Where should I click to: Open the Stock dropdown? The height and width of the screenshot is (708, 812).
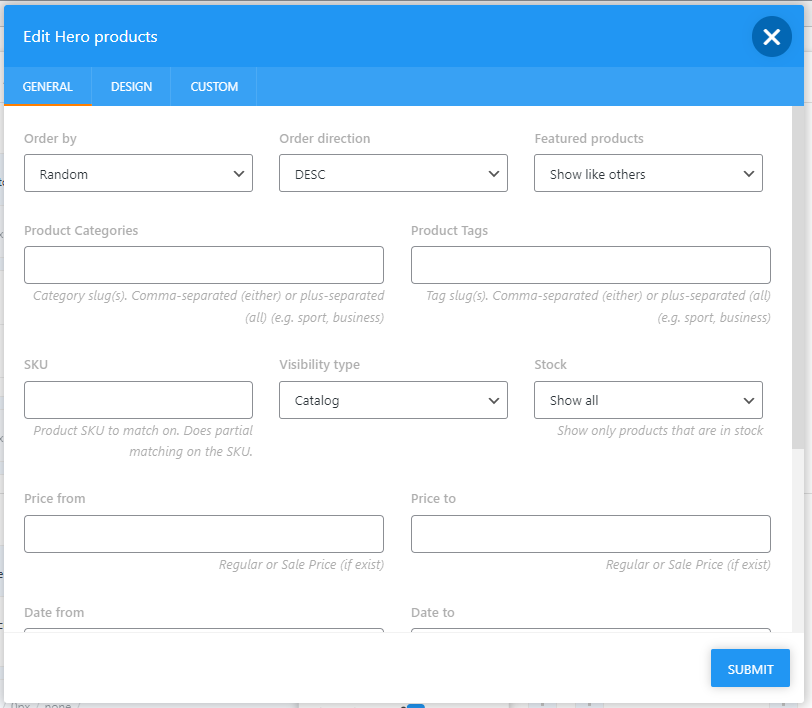pyautogui.click(x=648, y=400)
